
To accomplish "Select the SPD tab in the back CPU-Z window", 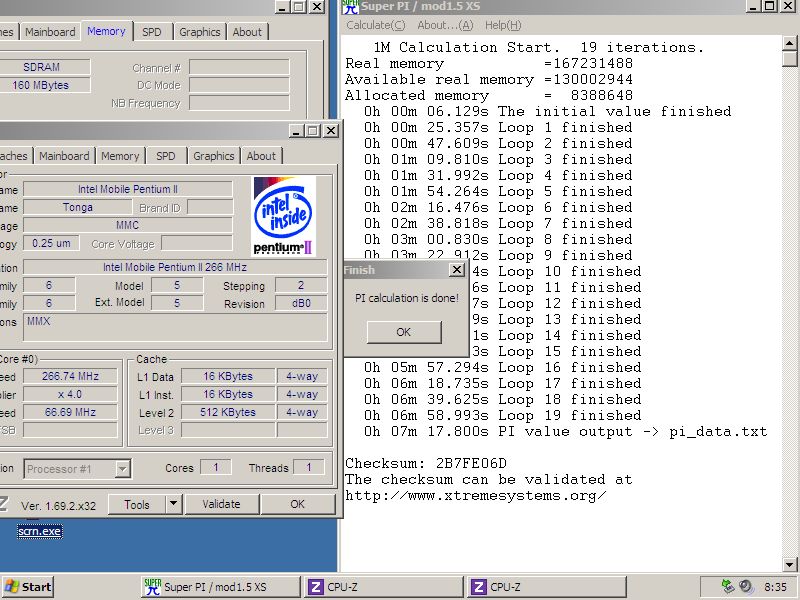I will [x=152, y=32].
